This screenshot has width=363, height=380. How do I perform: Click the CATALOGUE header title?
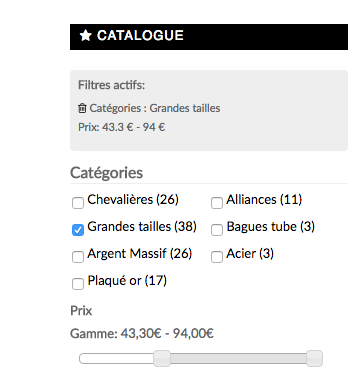[x=140, y=35]
